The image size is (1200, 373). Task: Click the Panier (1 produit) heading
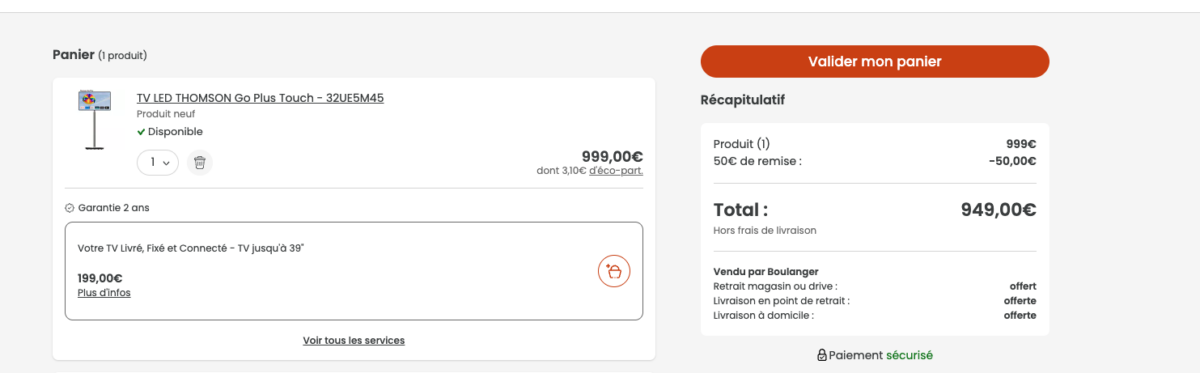100,55
